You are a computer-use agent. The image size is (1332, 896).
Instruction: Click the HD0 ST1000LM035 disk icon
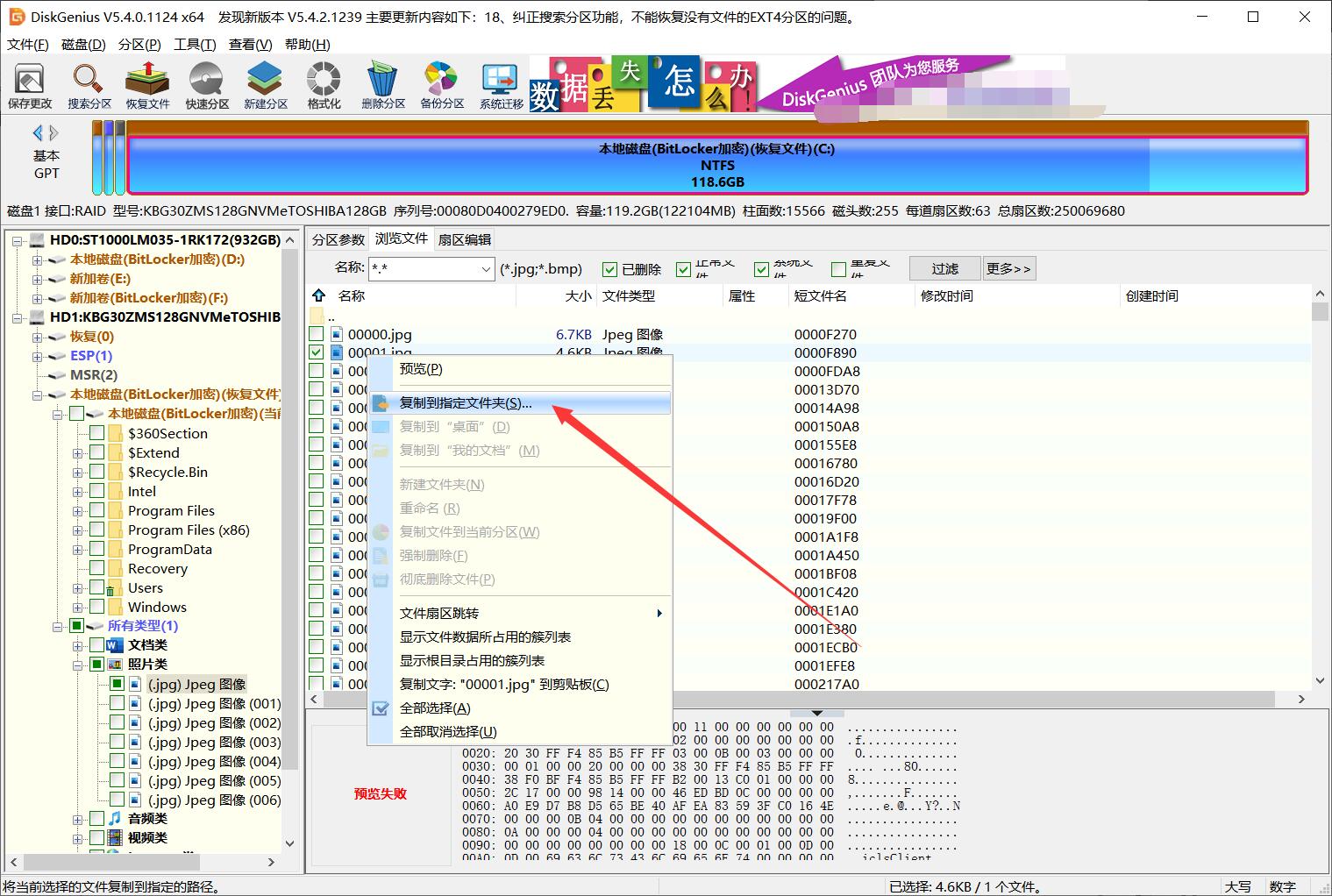pos(38,240)
